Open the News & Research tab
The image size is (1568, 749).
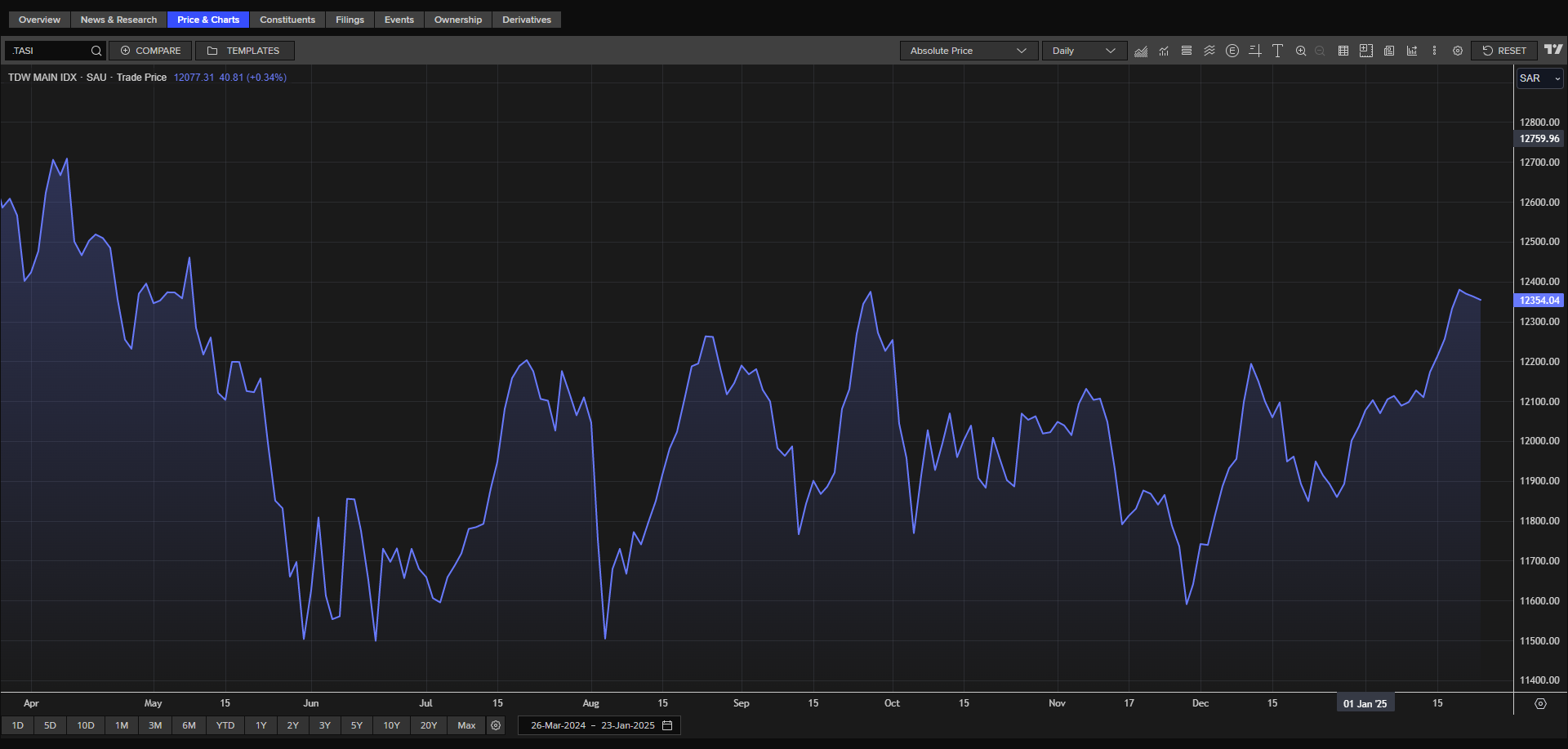pyautogui.click(x=118, y=20)
